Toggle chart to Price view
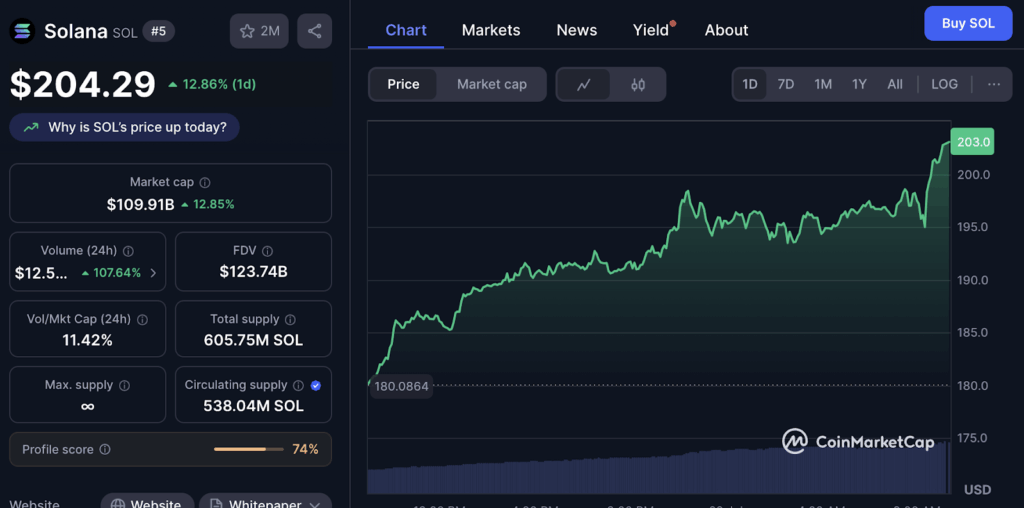This screenshot has width=1024, height=508. click(403, 84)
